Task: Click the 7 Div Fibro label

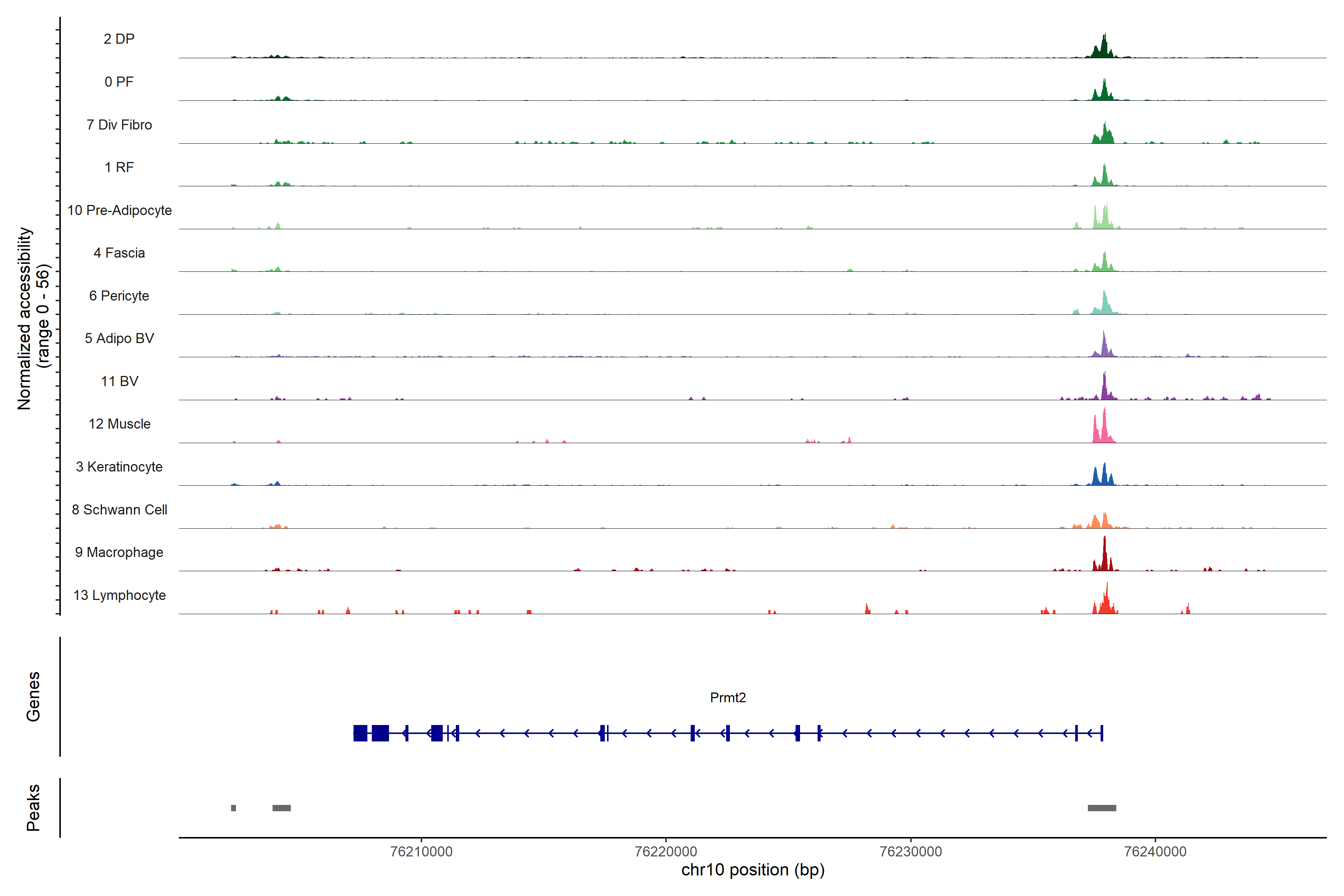Action: tap(119, 125)
